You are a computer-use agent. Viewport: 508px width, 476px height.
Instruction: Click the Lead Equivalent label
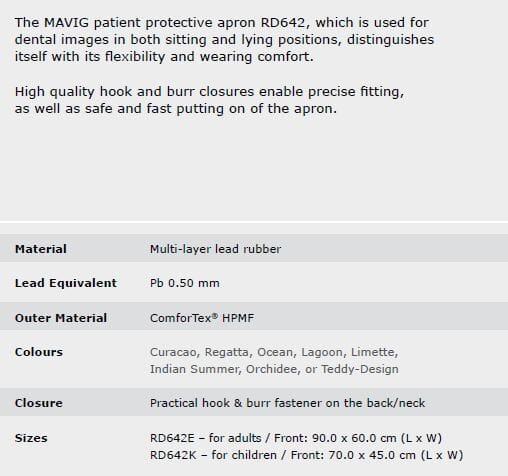(66, 283)
